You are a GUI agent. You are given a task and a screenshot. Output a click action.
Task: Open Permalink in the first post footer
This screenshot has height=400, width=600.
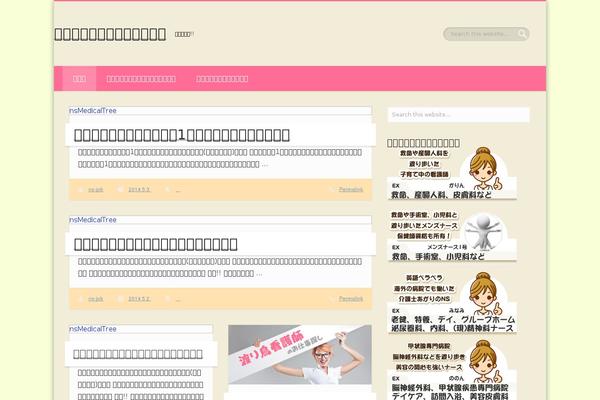point(351,189)
